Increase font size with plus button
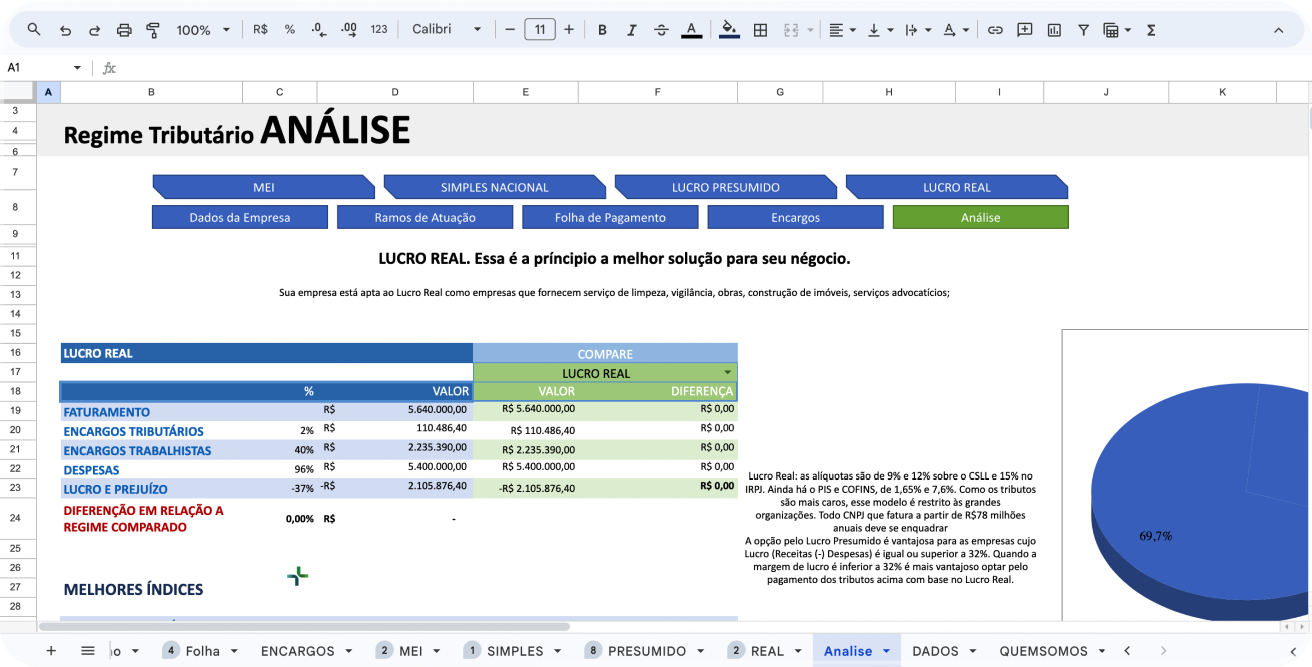The width and height of the screenshot is (1312, 667). (x=569, y=30)
